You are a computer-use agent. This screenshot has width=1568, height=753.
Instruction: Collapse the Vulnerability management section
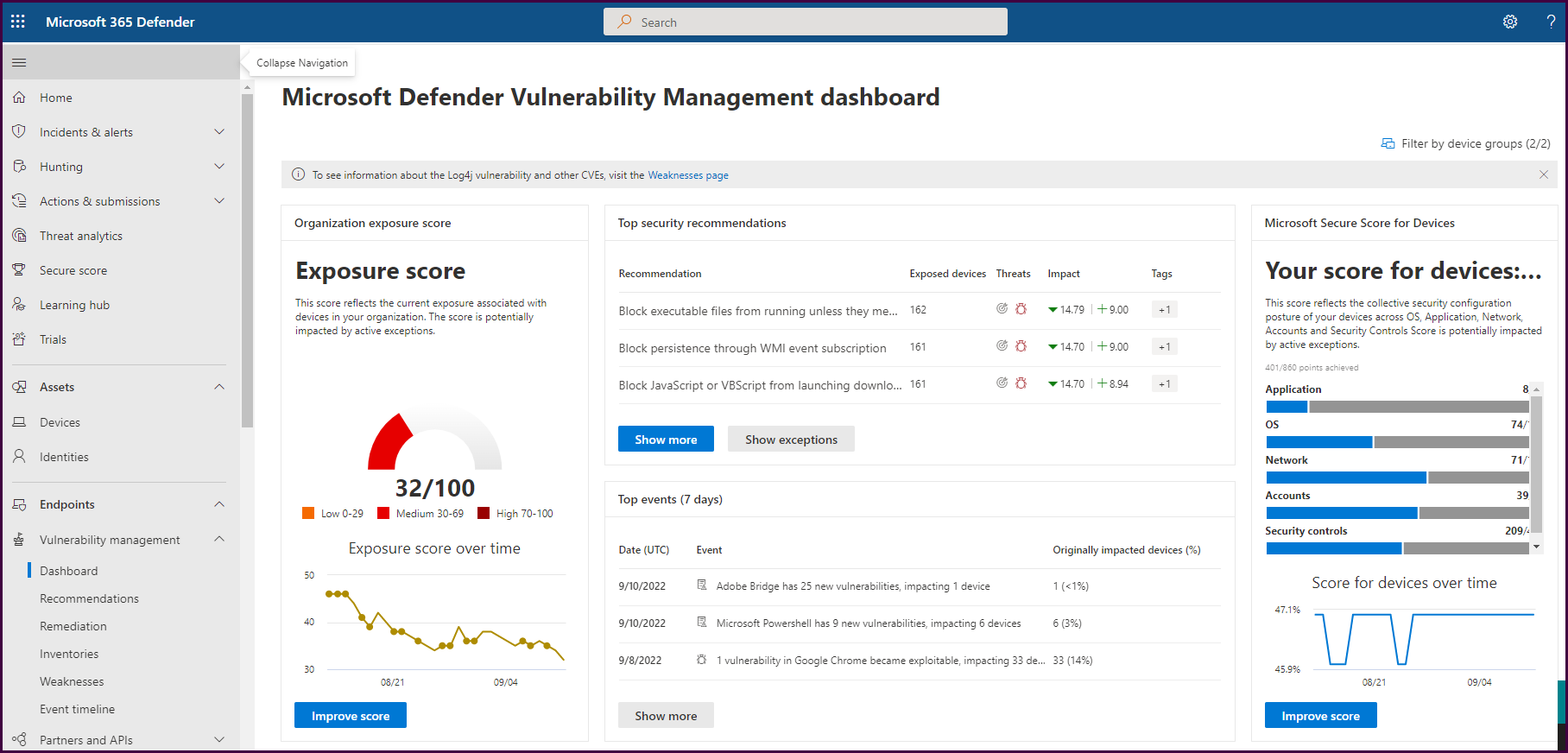pos(219,540)
